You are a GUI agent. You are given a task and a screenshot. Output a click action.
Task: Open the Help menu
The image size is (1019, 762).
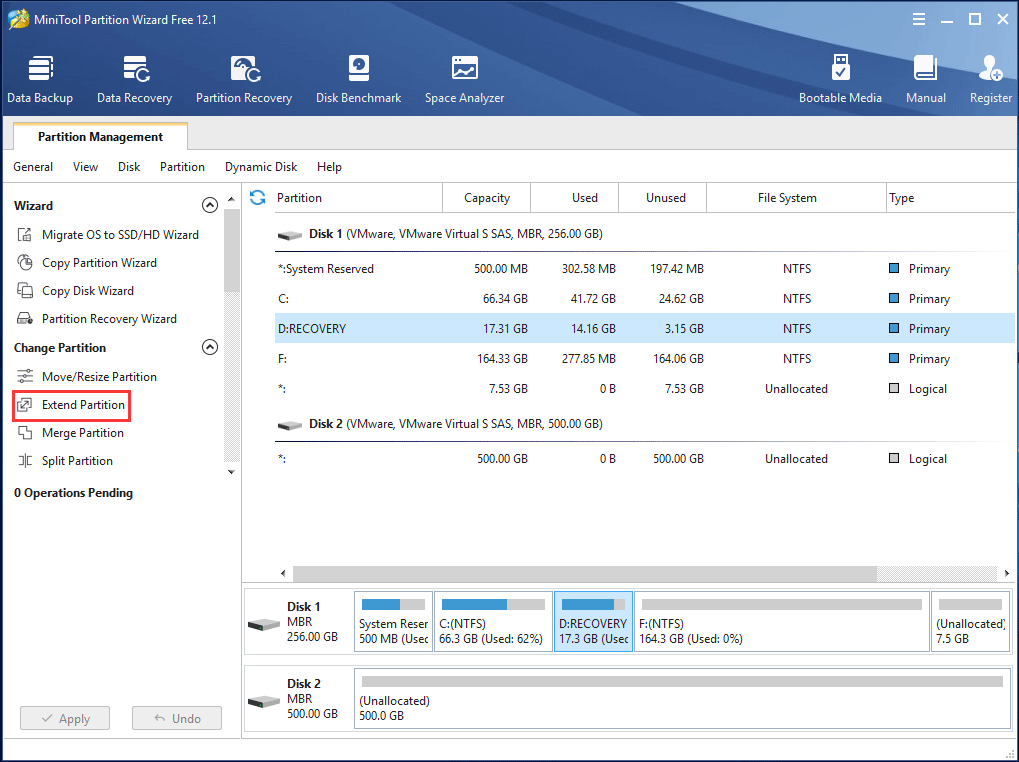(329, 167)
